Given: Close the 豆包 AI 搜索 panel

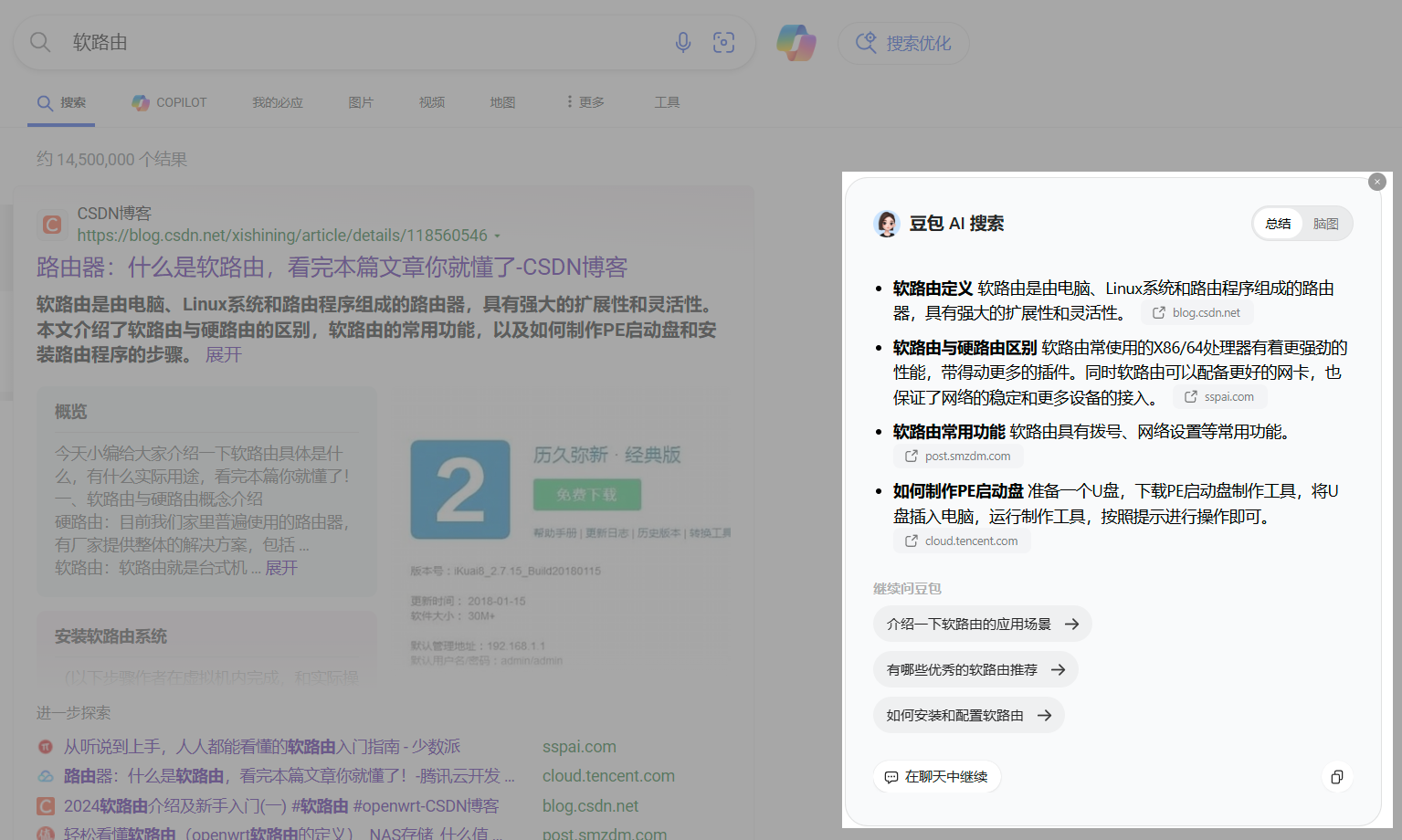Looking at the screenshot, I should coord(1377,182).
